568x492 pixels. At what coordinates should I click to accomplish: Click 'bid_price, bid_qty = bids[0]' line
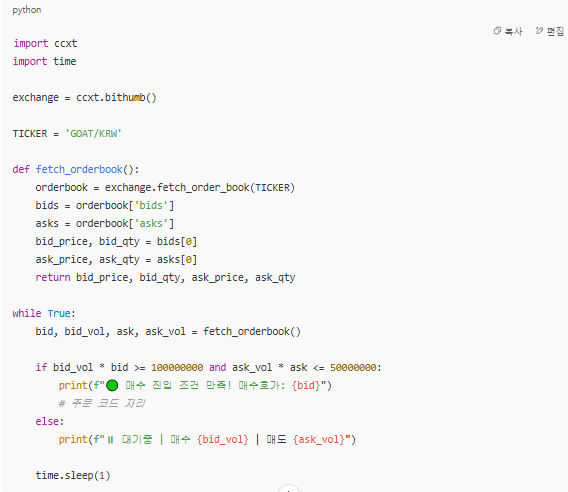coord(116,242)
